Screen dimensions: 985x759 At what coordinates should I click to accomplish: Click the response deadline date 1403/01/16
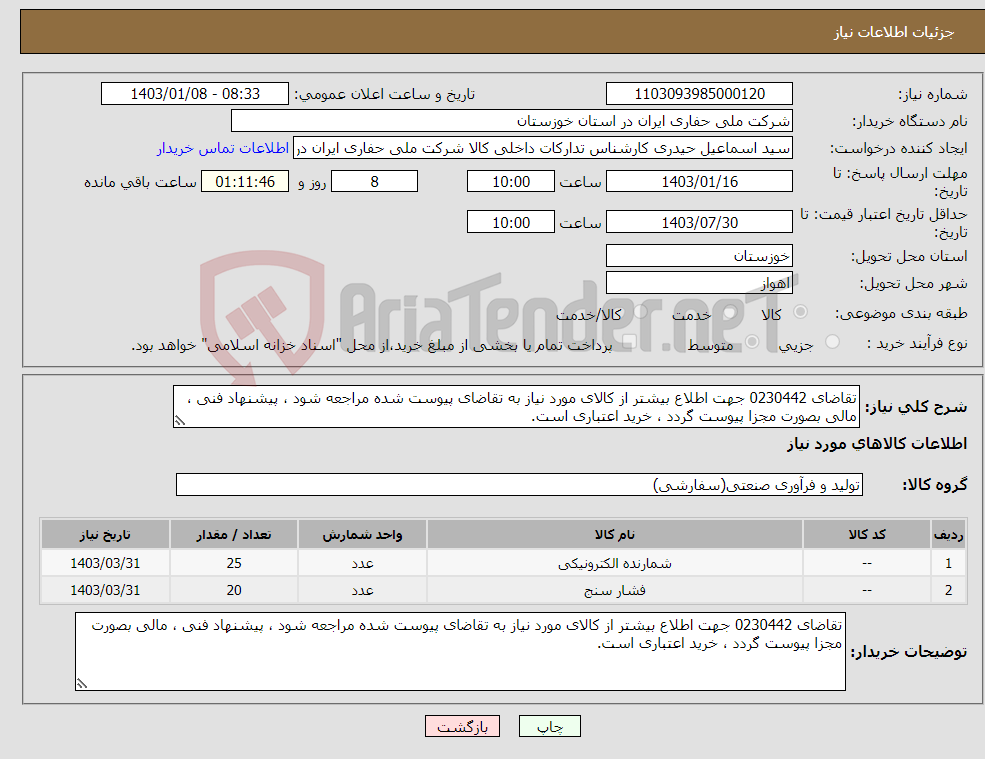[x=699, y=182]
